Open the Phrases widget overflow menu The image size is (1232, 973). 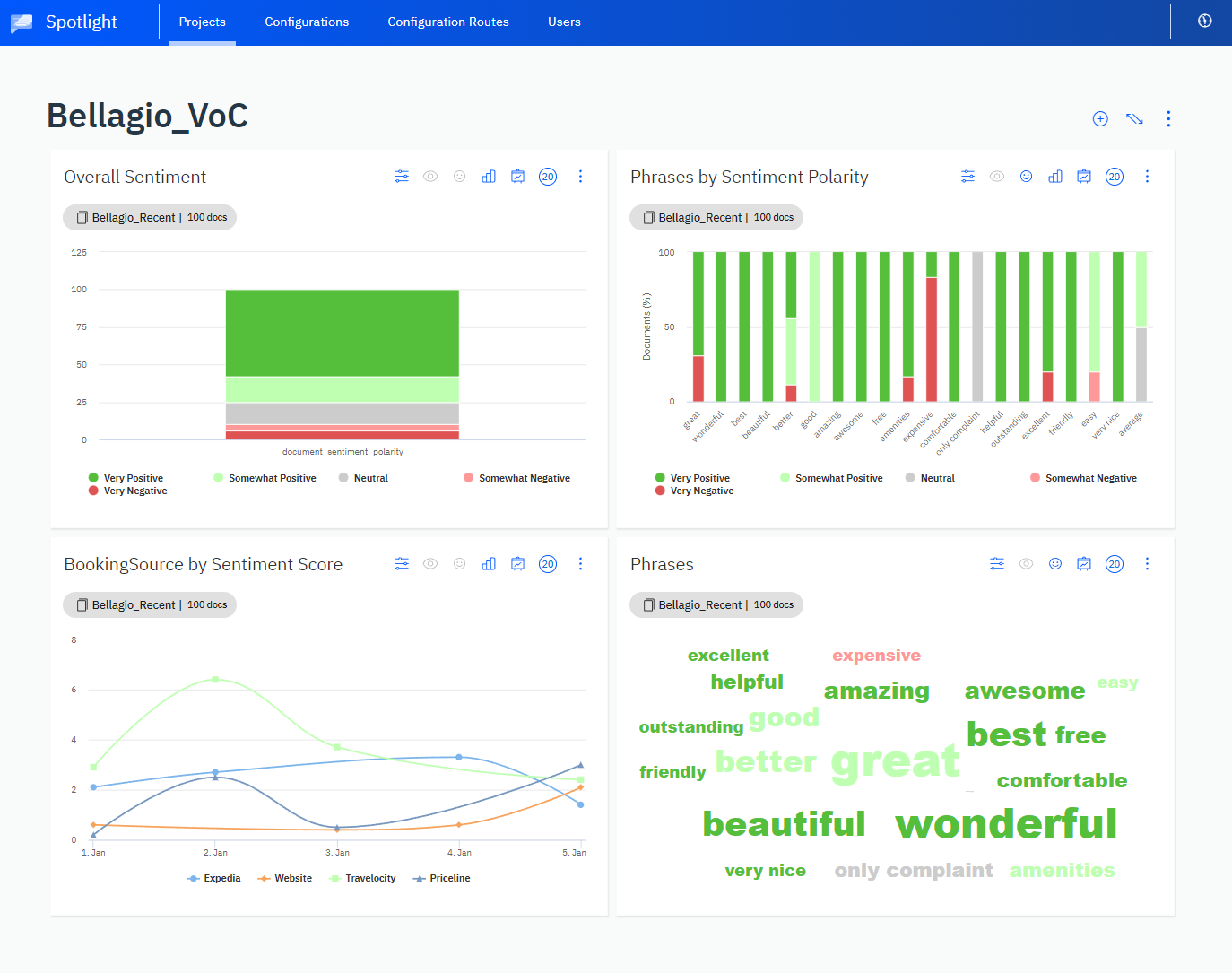click(1147, 563)
